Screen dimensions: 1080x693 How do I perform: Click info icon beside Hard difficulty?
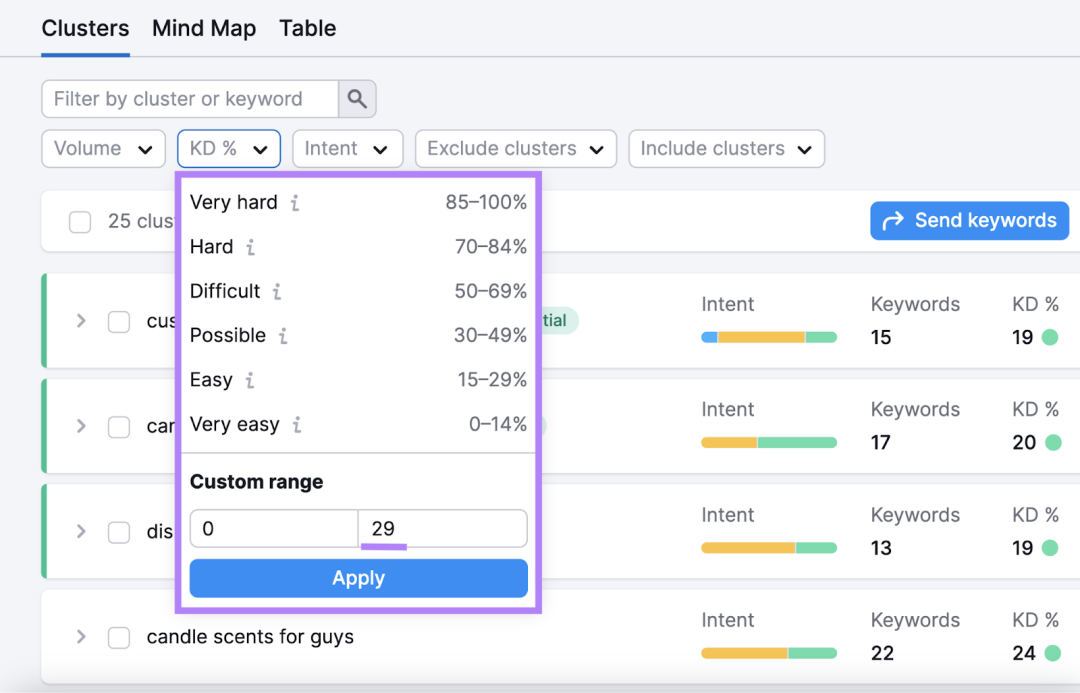coord(251,247)
